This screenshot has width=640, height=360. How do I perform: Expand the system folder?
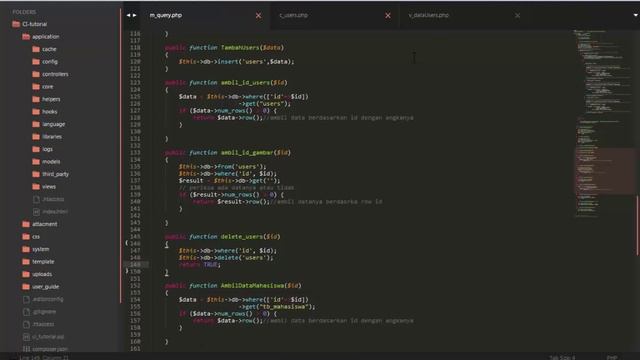tap(36, 249)
